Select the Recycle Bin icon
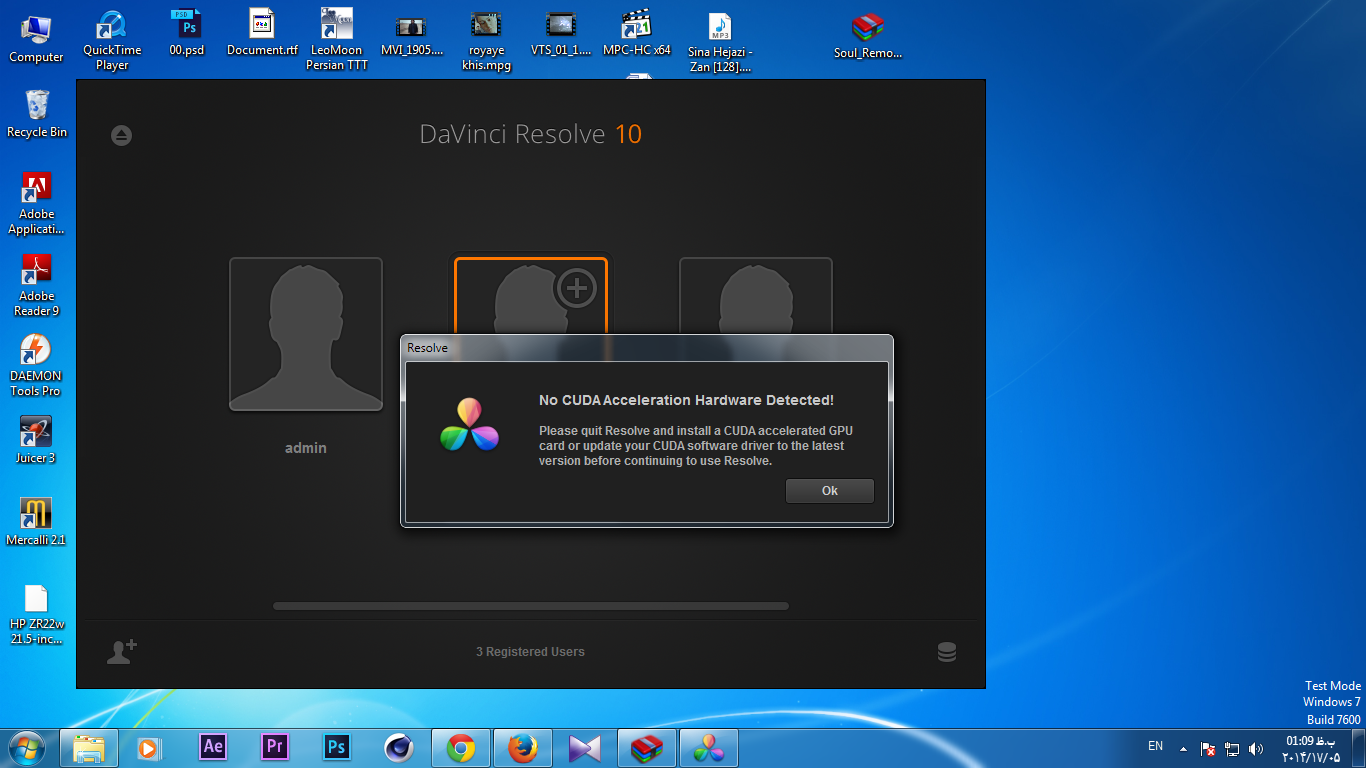This screenshot has height=768, width=1366. [x=37, y=113]
